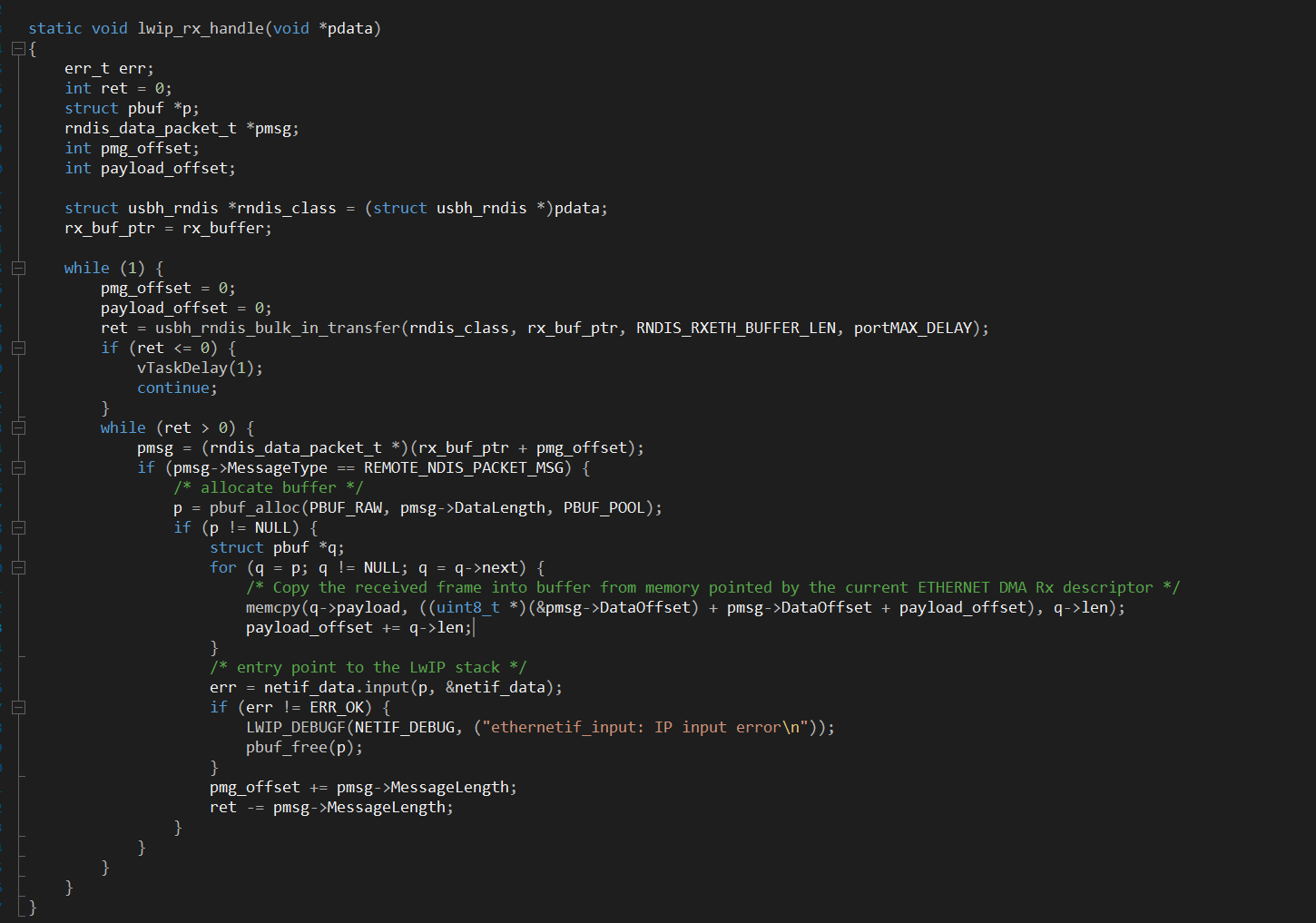Click the payload_offset += q->len; line
The height and width of the screenshot is (923, 1316).
pyautogui.click(x=358, y=627)
